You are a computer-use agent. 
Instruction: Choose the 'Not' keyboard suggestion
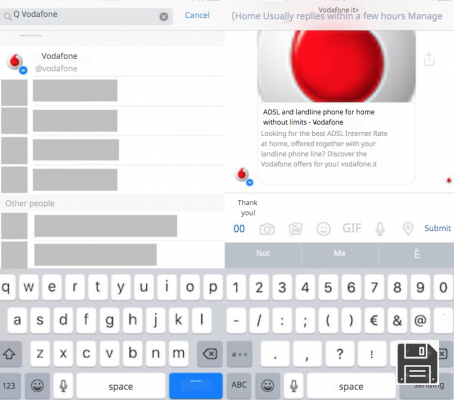(263, 254)
